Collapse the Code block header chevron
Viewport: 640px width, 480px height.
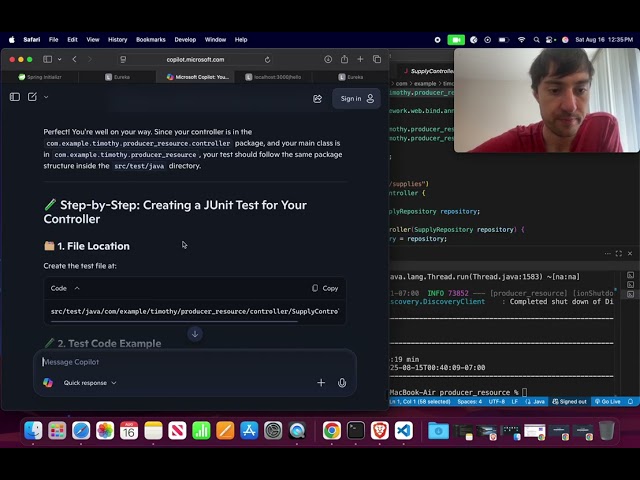[x=77, y=288]
